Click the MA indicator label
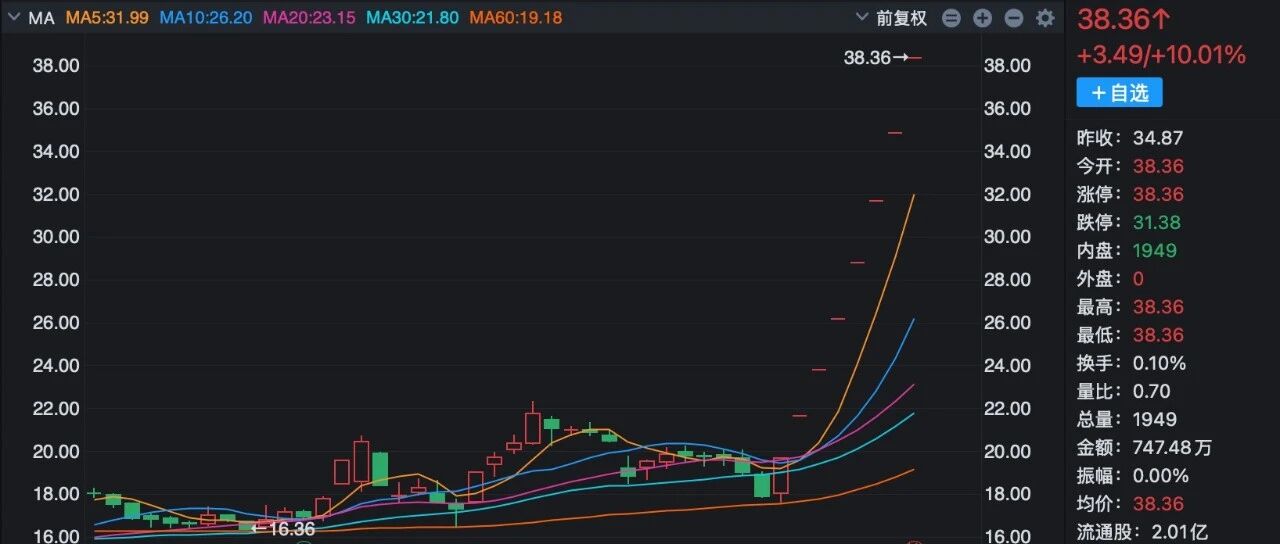This screenshot has height=544, width=1280. tap(41, 18)
